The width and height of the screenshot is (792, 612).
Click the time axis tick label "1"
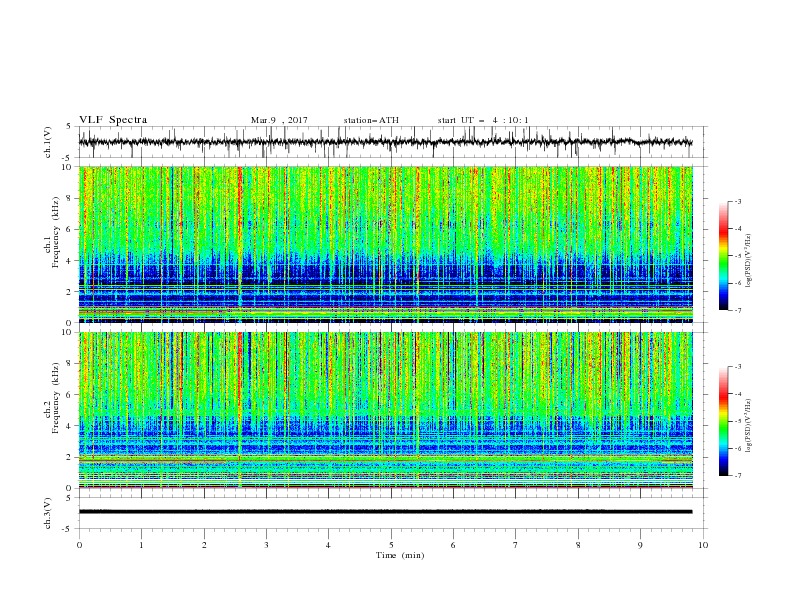pos(141,545)
